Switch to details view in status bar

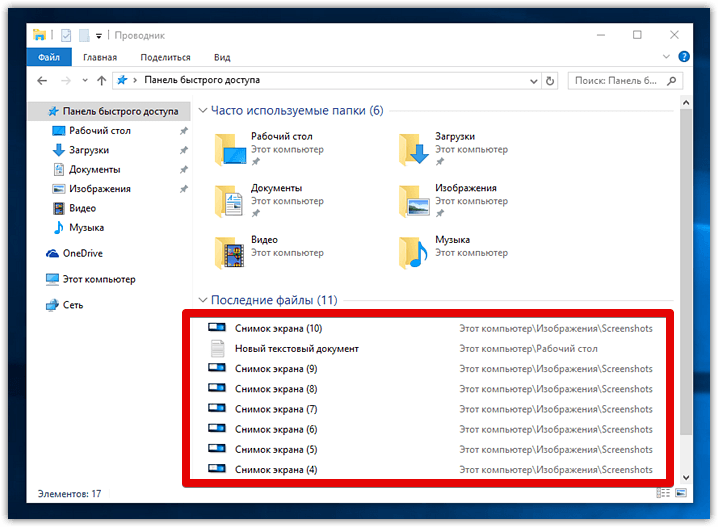(663, 493)
